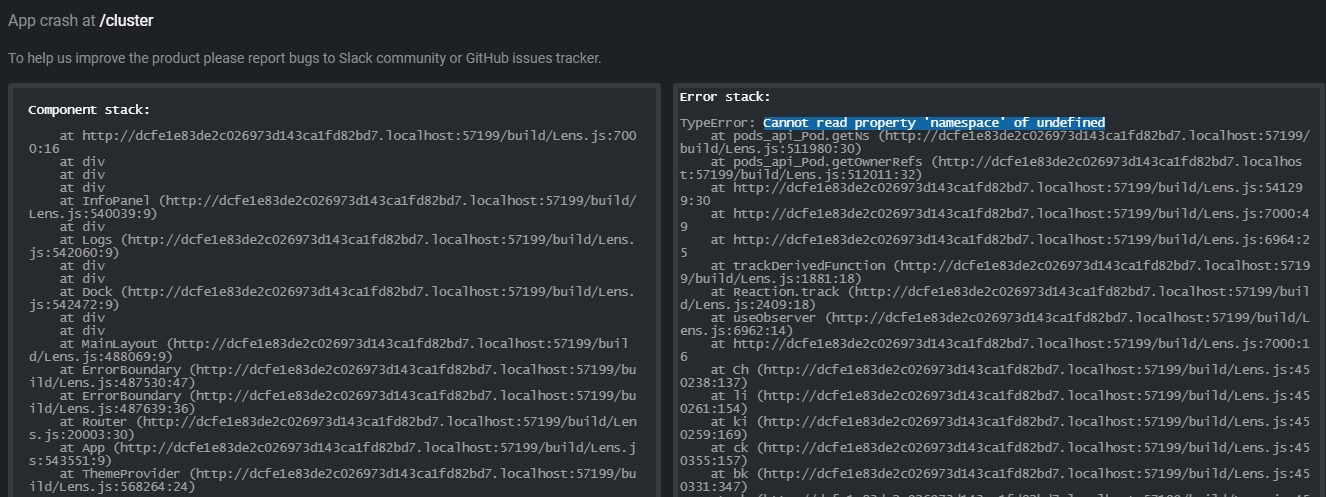Click the 'at ck' error line

click(995, 454)
